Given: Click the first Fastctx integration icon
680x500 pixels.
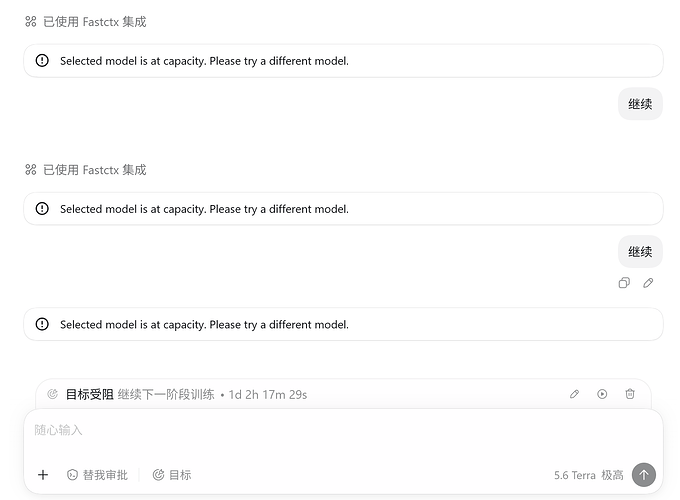Looking at the screenshot, I should pyautogui.click(x=31, y=22).
